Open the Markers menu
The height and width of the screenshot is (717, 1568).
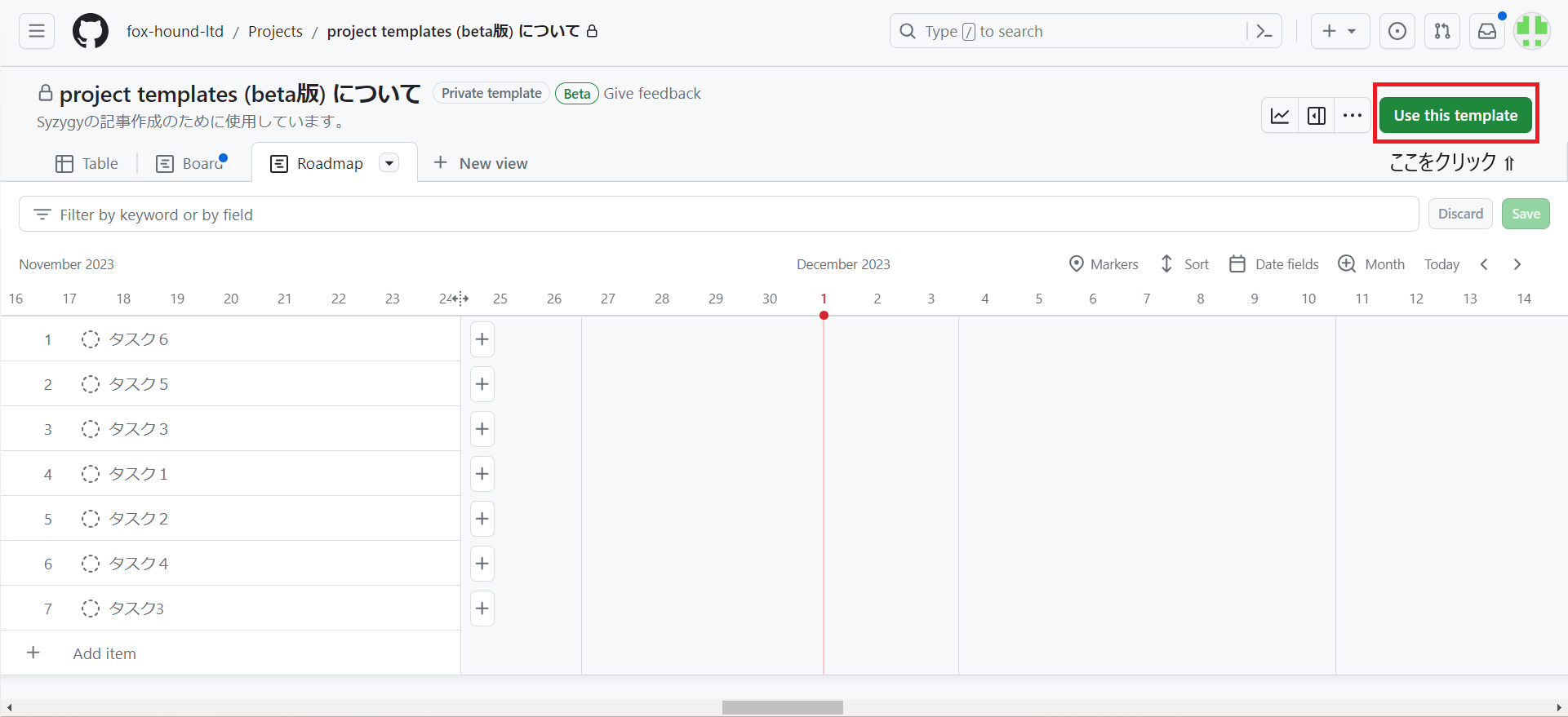click(x=1104, y=264)
